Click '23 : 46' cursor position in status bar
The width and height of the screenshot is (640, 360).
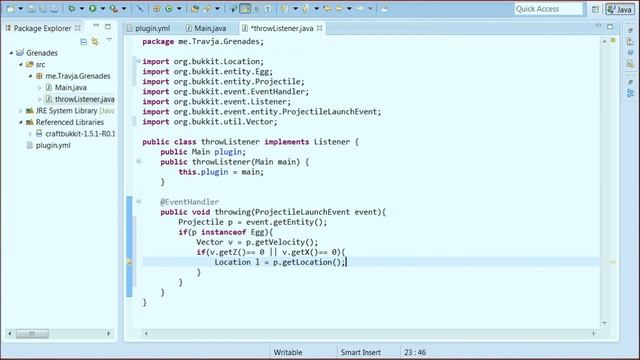click(415, 352)
